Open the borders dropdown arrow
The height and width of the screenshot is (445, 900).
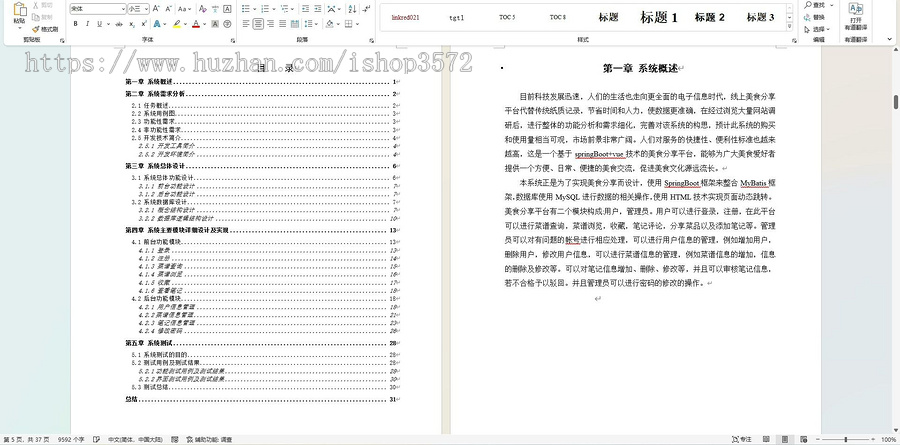[357, 24]
